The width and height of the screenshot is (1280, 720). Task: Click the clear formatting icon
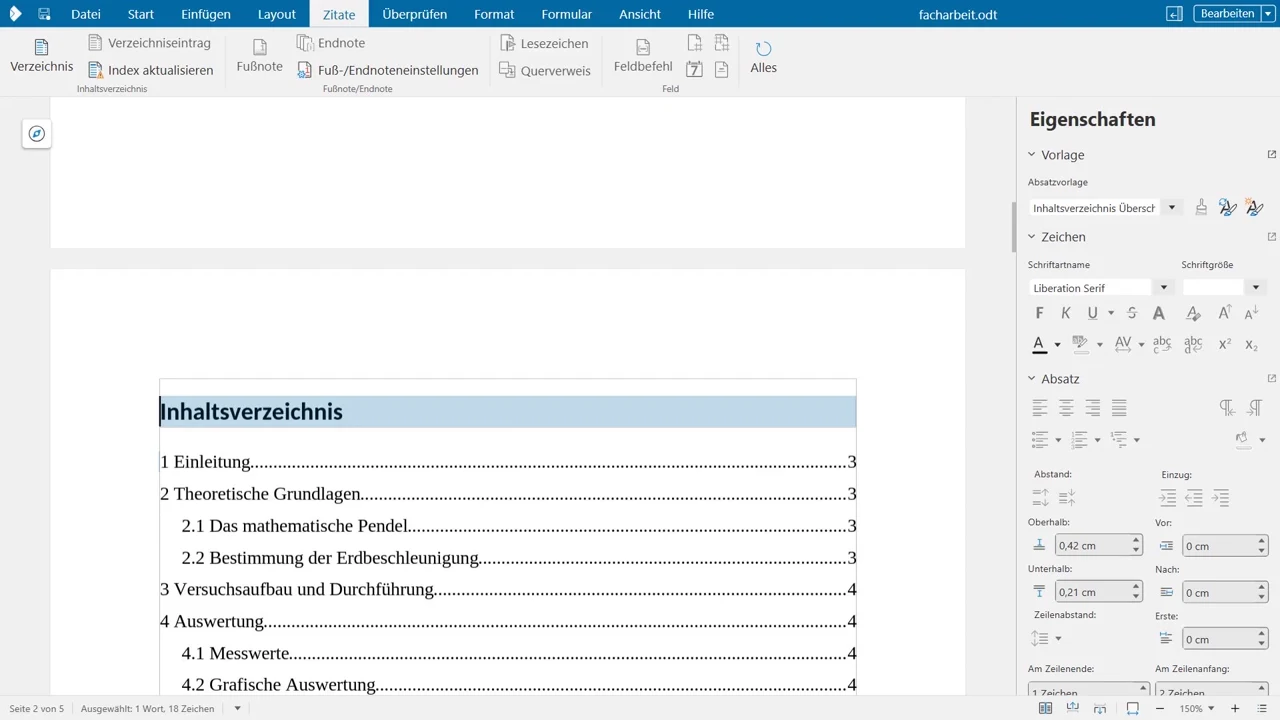click(1192, 314)
